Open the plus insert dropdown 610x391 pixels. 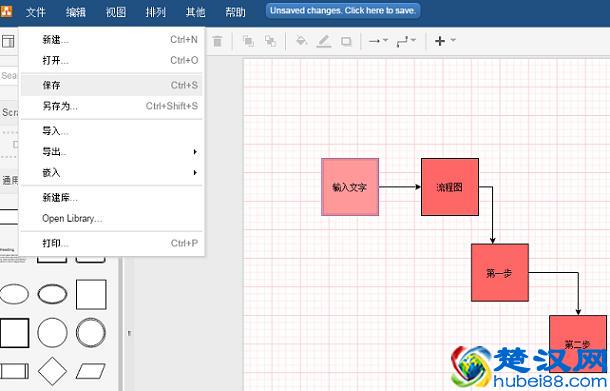(445, 41)
